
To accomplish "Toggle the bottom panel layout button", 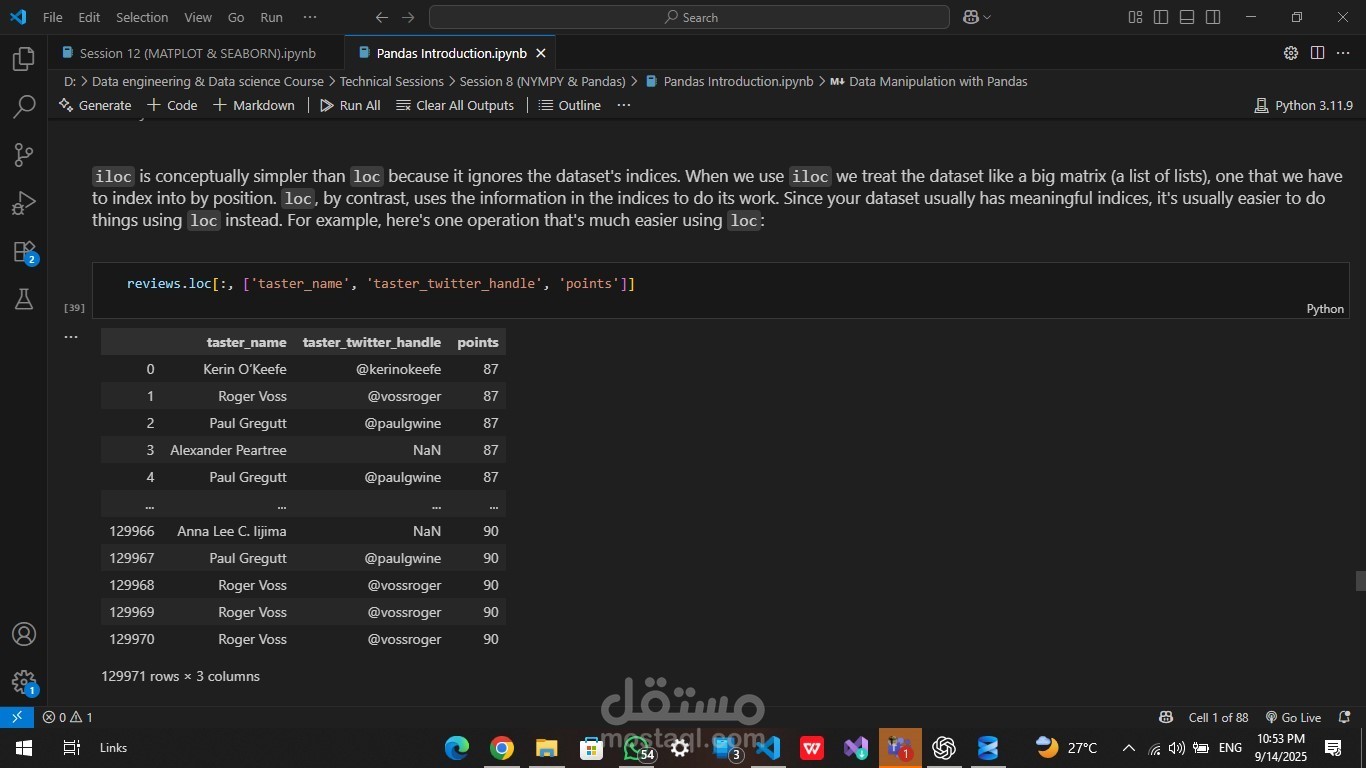I will 1187,17.
